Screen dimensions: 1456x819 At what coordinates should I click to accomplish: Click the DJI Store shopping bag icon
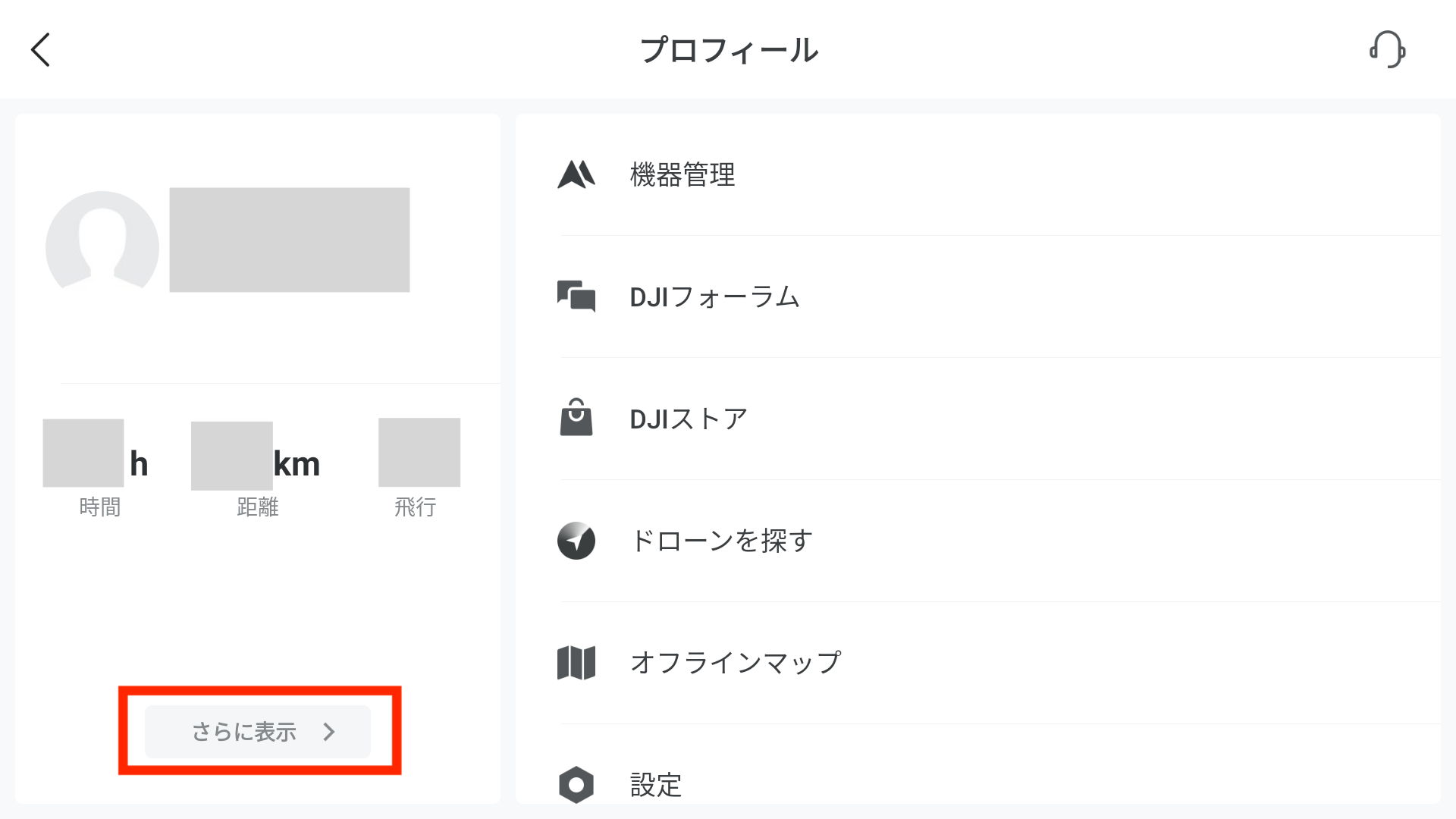pyautogui.click(x=576, y=418)
